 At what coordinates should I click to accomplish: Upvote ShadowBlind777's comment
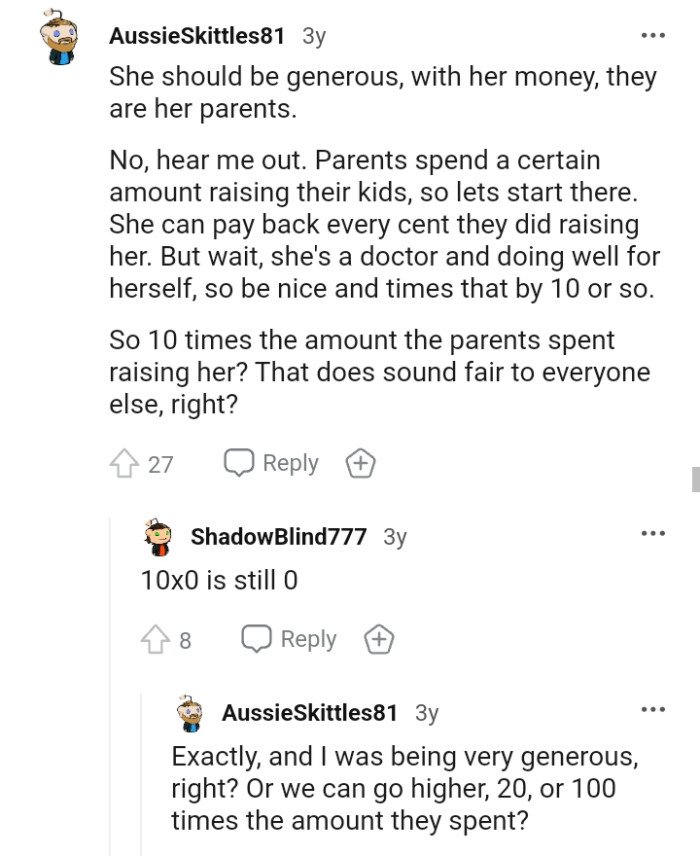tap(157, 640)
